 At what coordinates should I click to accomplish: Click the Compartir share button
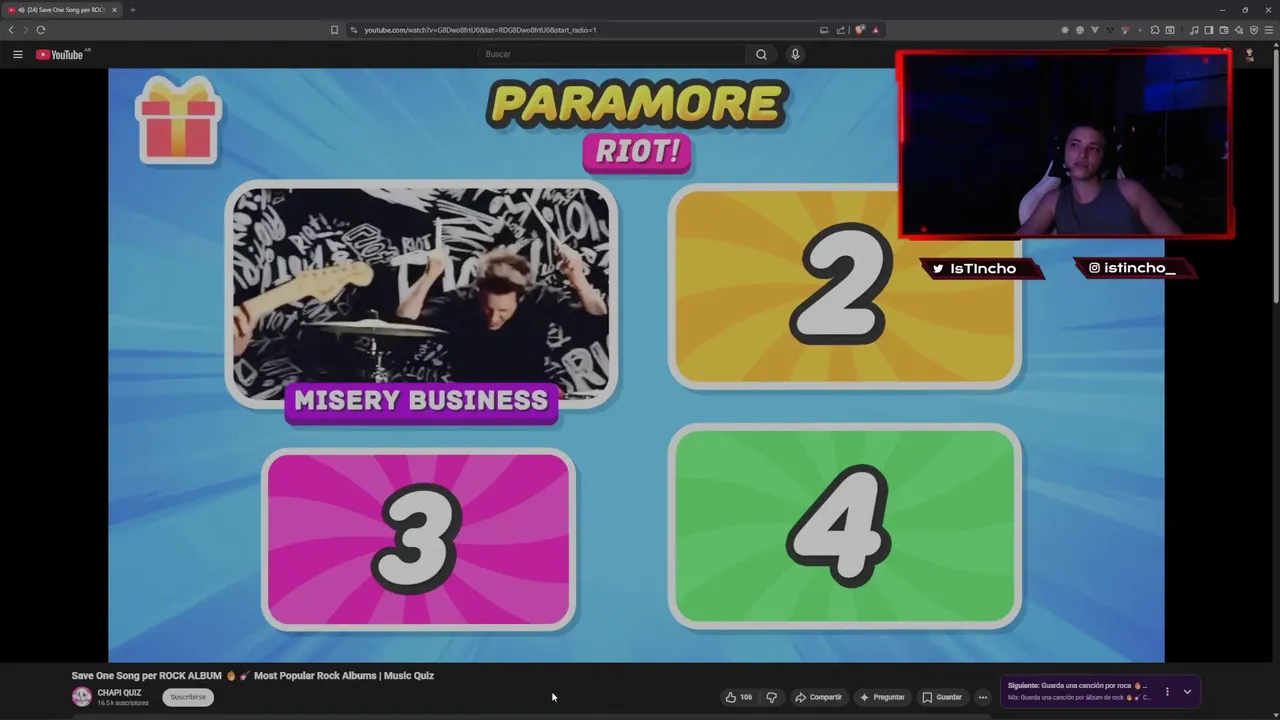818,697
